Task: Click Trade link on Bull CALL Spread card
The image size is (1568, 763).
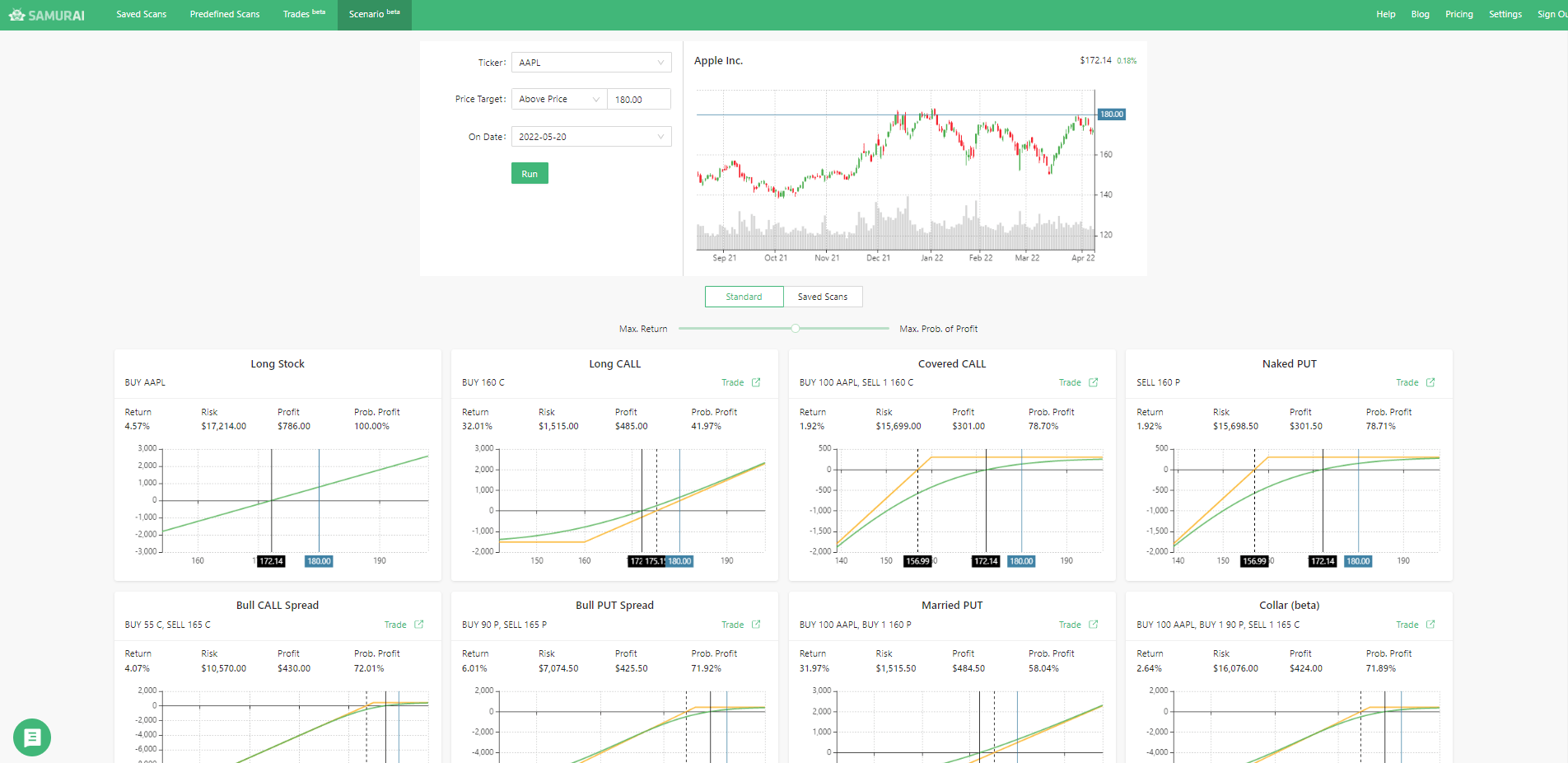Action: 395,625
